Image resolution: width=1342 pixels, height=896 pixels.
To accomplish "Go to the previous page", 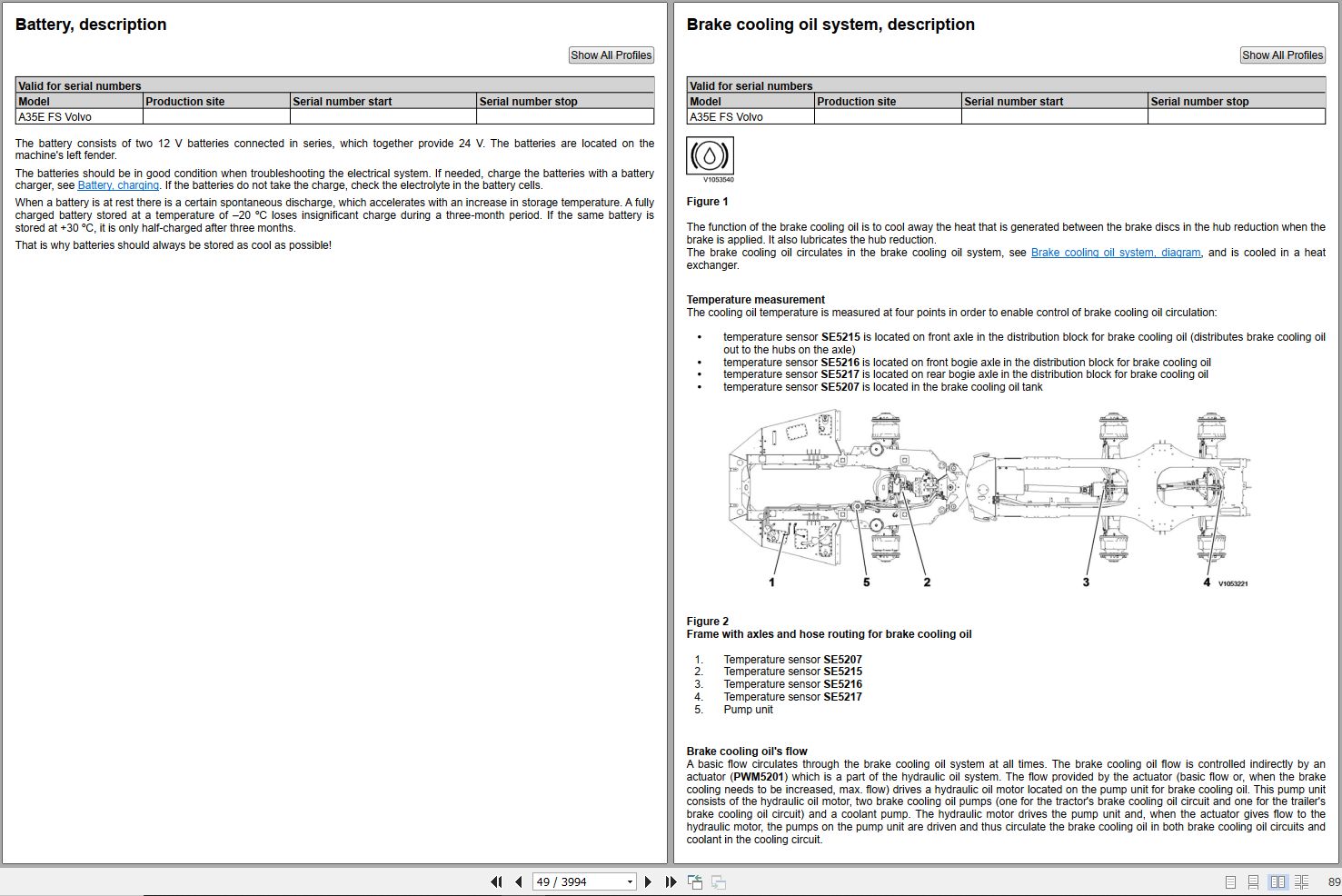I will tap(519, 881).
